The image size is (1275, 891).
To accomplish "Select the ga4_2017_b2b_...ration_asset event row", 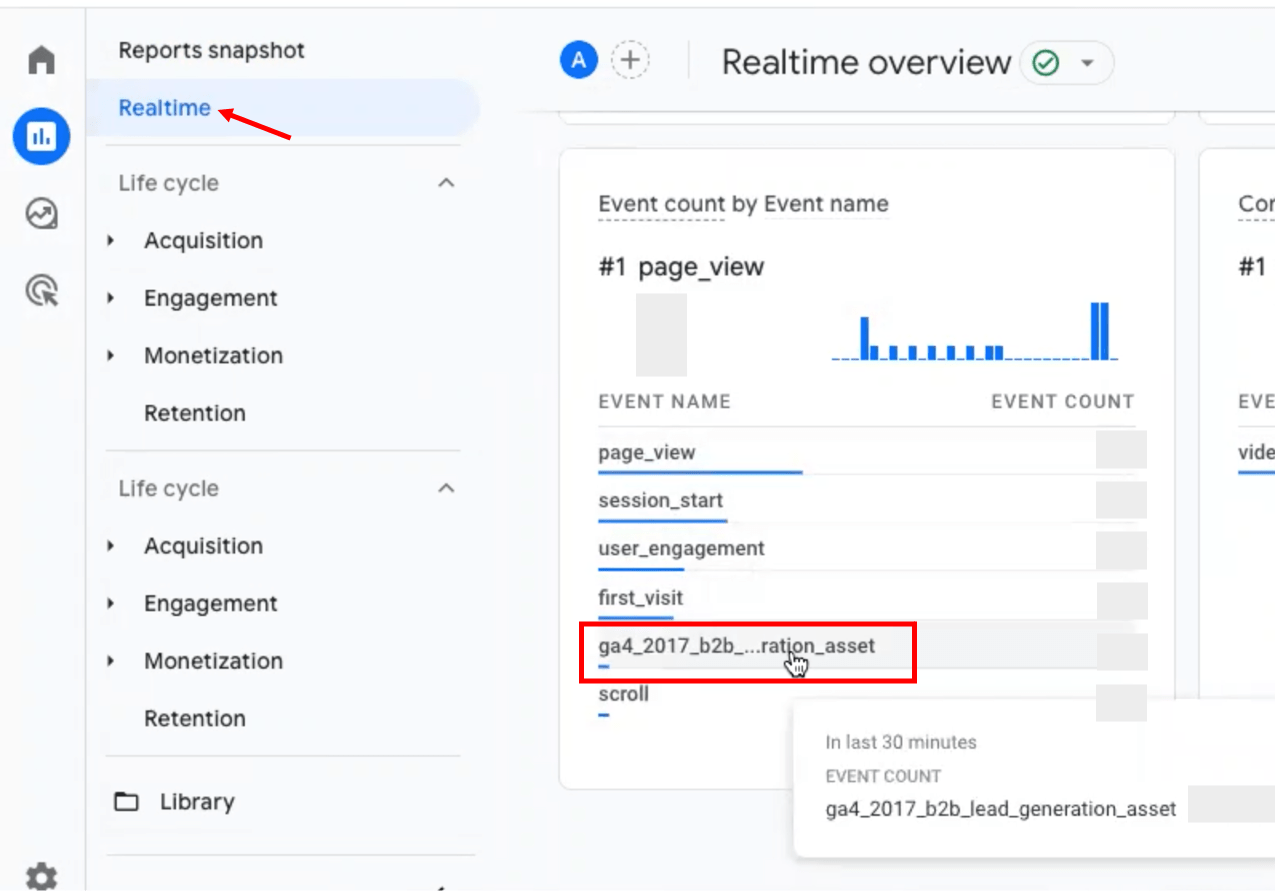I will pyautogui.click(x=867, y=646).
